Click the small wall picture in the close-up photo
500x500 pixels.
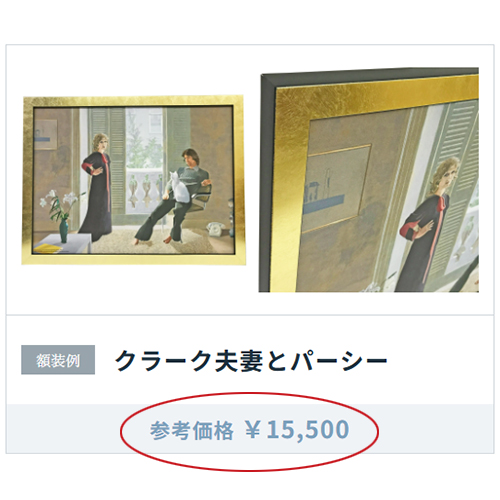(x=336, y=188)
